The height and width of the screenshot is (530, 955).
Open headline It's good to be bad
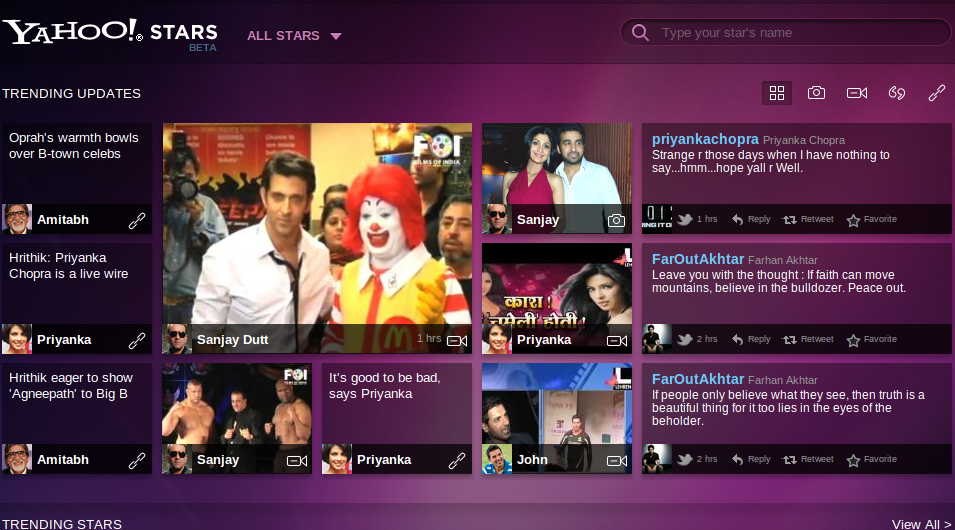click(x=384, y=386)
